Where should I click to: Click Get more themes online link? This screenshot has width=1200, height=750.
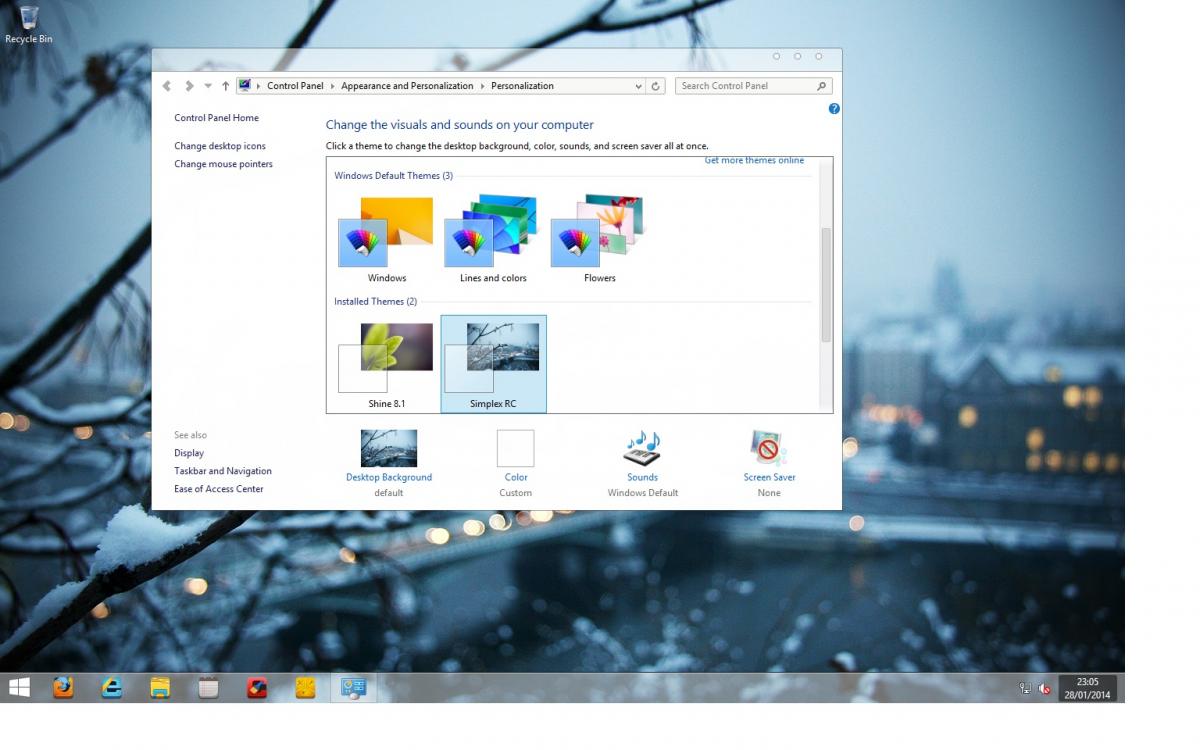[x=754, y=161]
